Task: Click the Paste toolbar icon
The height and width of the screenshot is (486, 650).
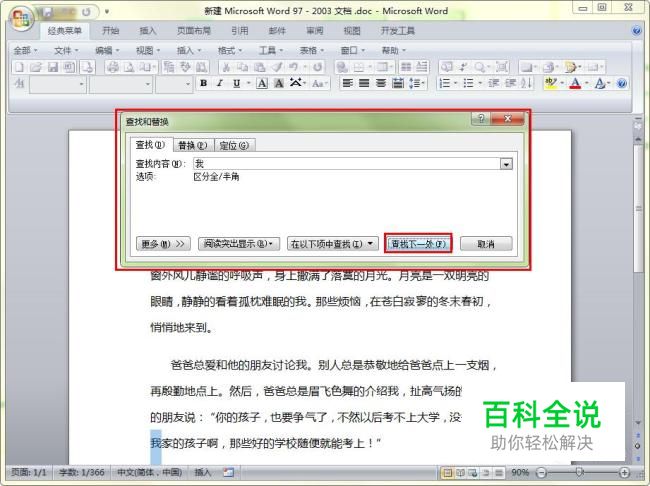Action: [260, 67]
